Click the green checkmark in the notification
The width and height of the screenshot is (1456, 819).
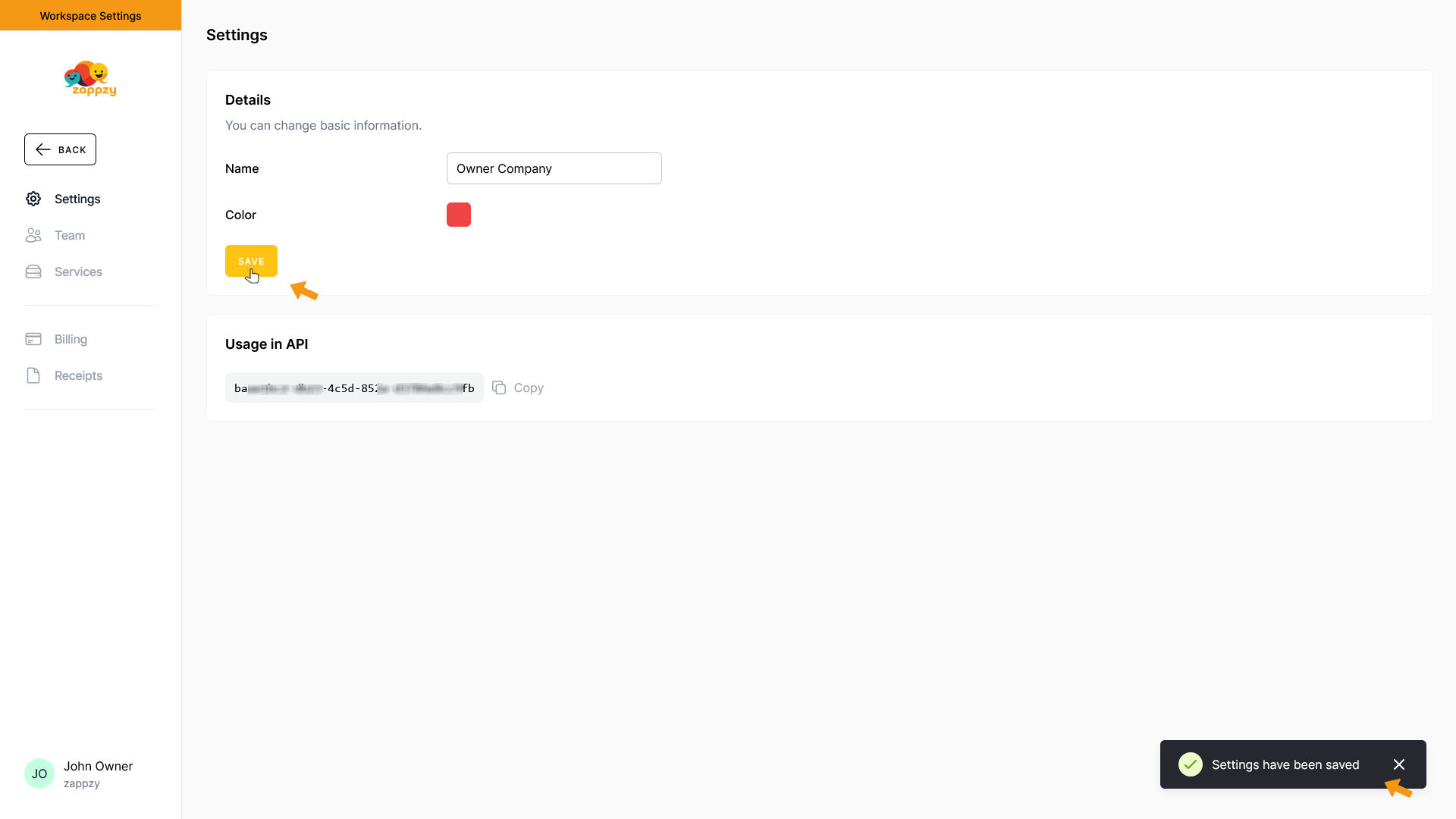1190,764
